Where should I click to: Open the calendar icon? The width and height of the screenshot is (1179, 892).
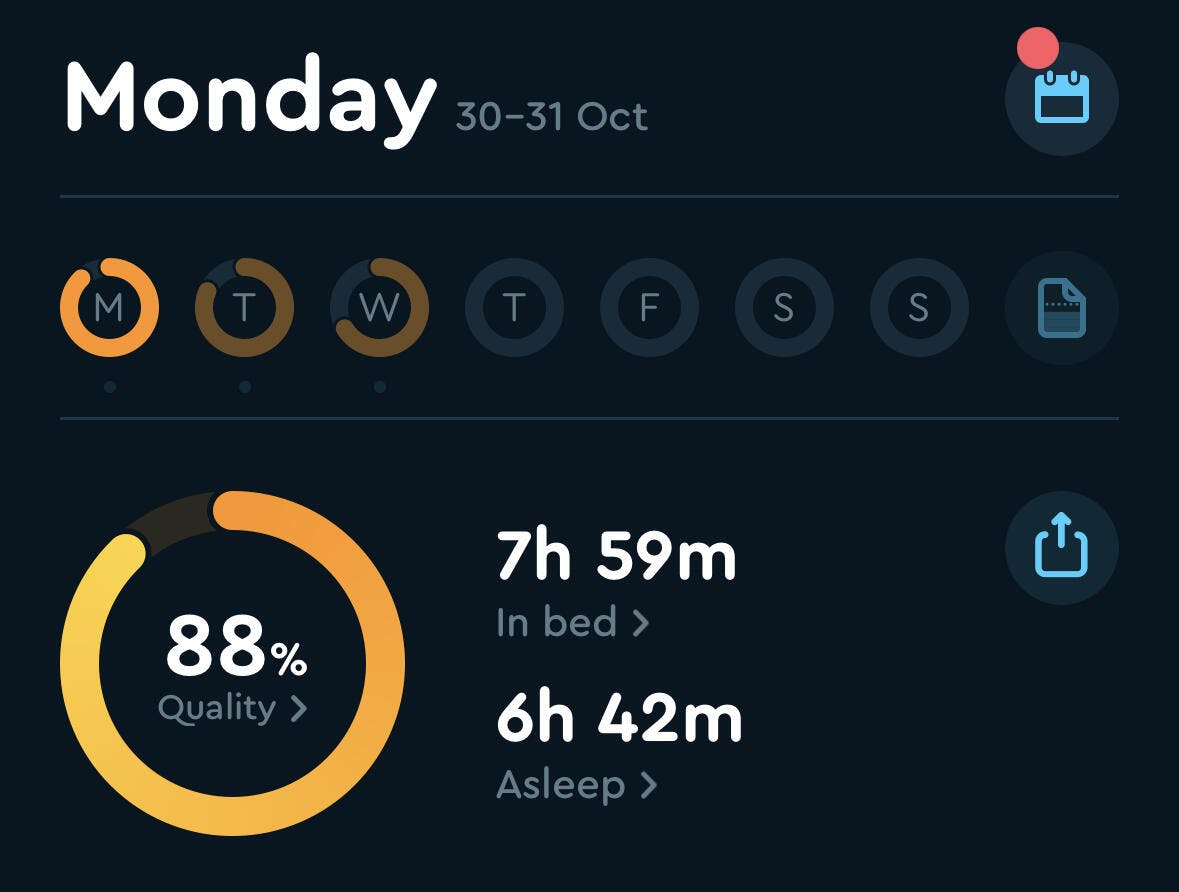tap(1061, 99)
